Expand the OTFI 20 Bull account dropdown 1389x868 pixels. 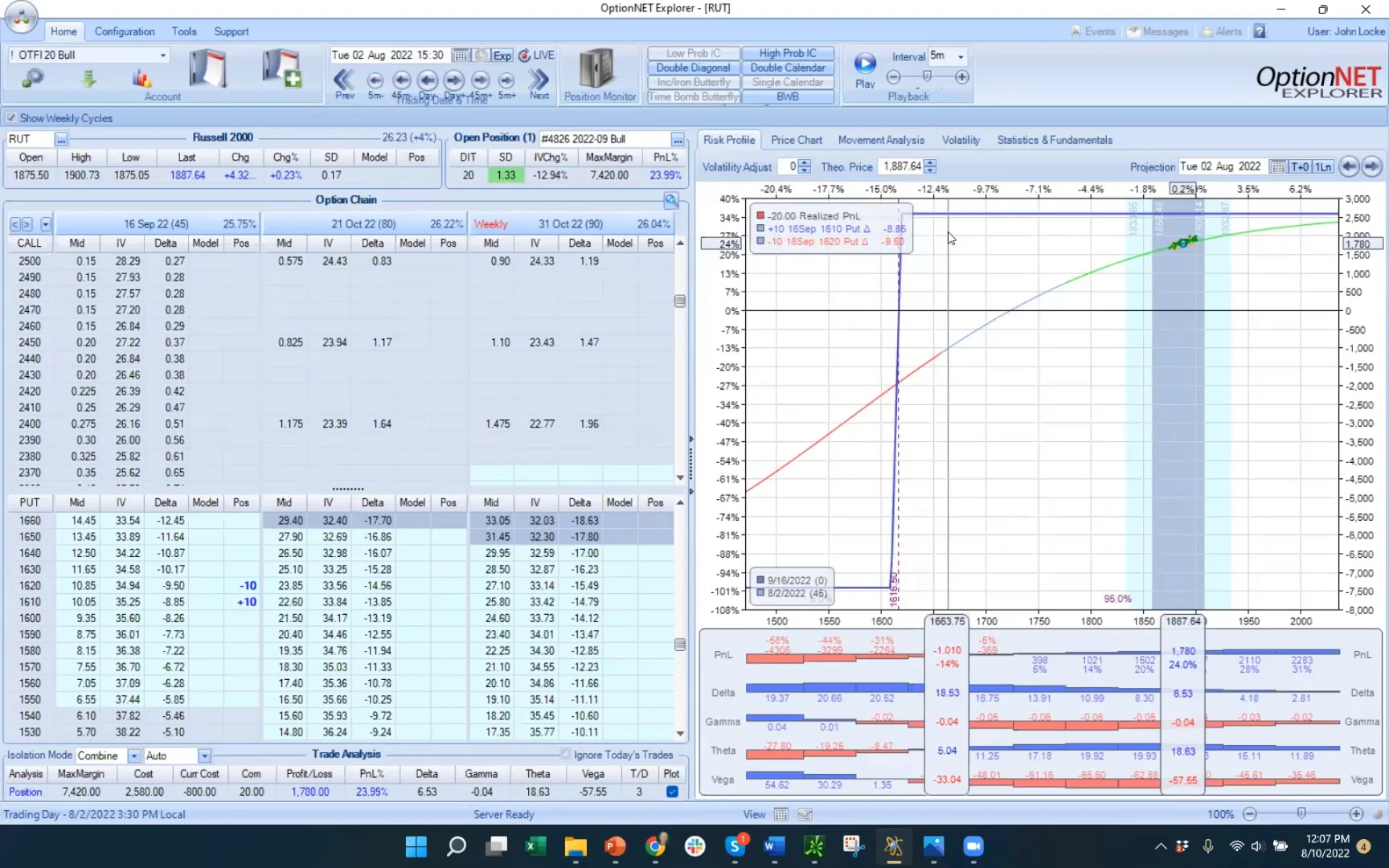(163, 55)
